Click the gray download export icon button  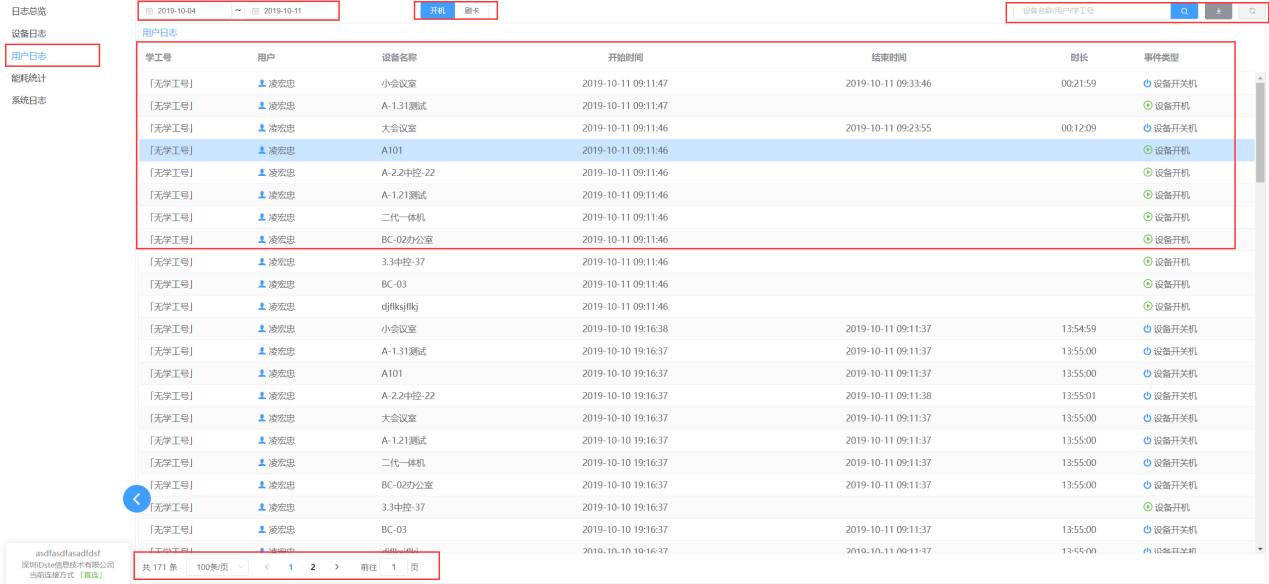1218,11
